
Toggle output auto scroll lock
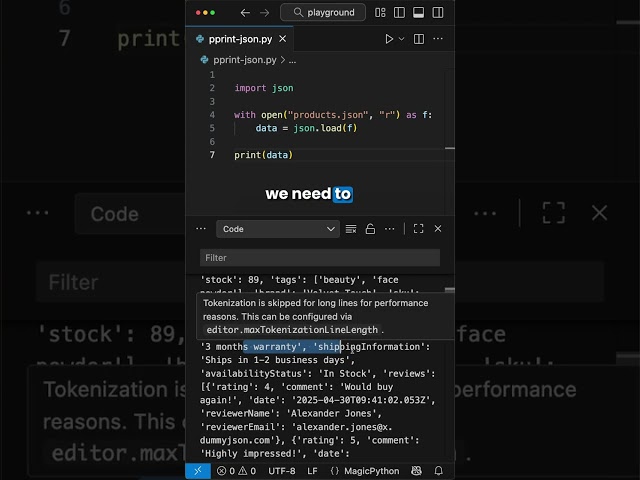click(x=370, y=229)
